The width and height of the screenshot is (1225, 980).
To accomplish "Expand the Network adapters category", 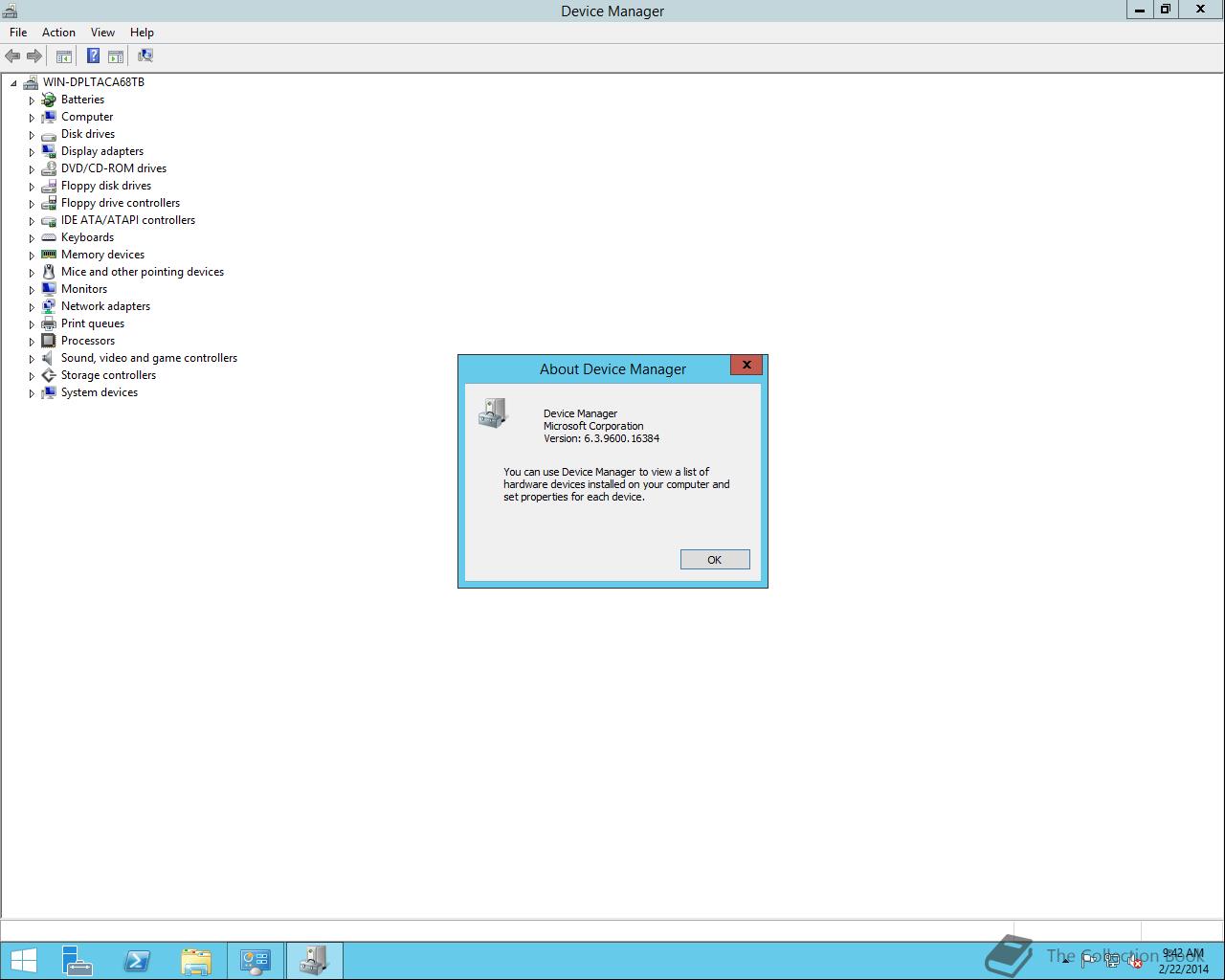I will 32,307.
